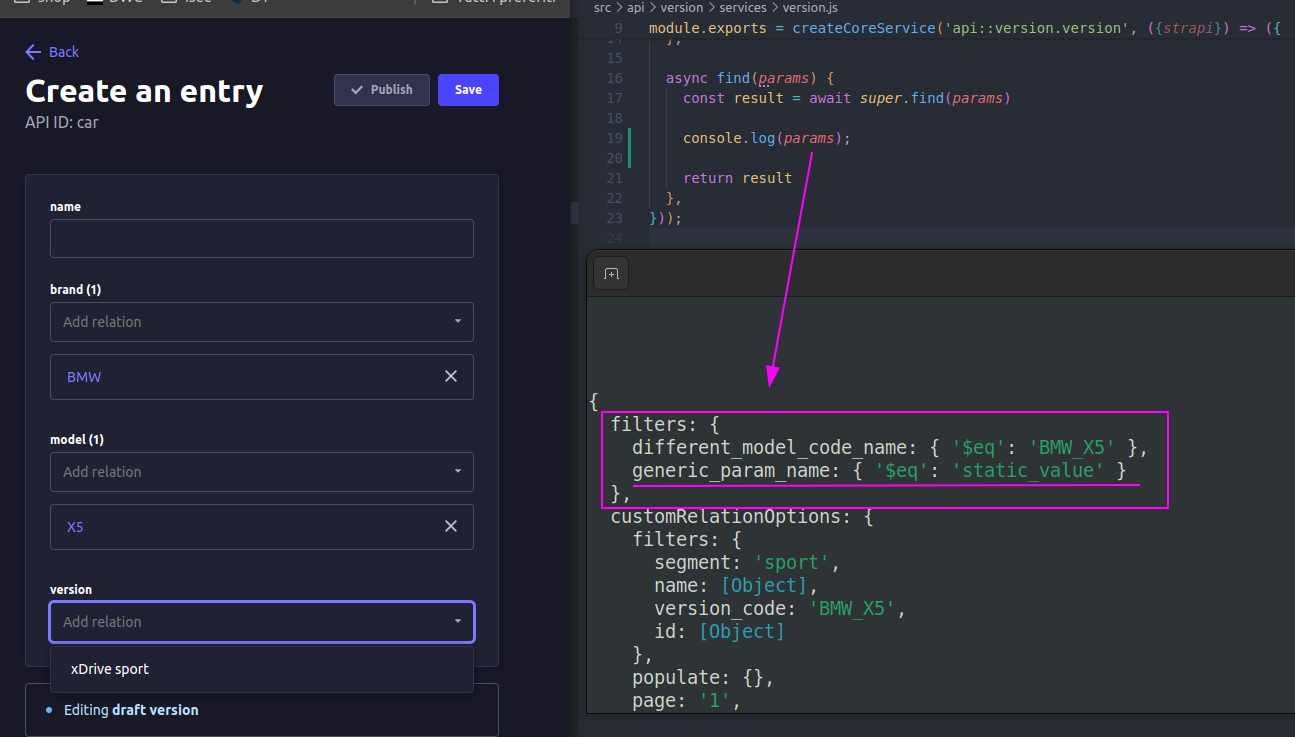The width and height of the screenshot is (1295, 737).
Task: Click the 'brand (1)' field label
Action: pos(76,290)
